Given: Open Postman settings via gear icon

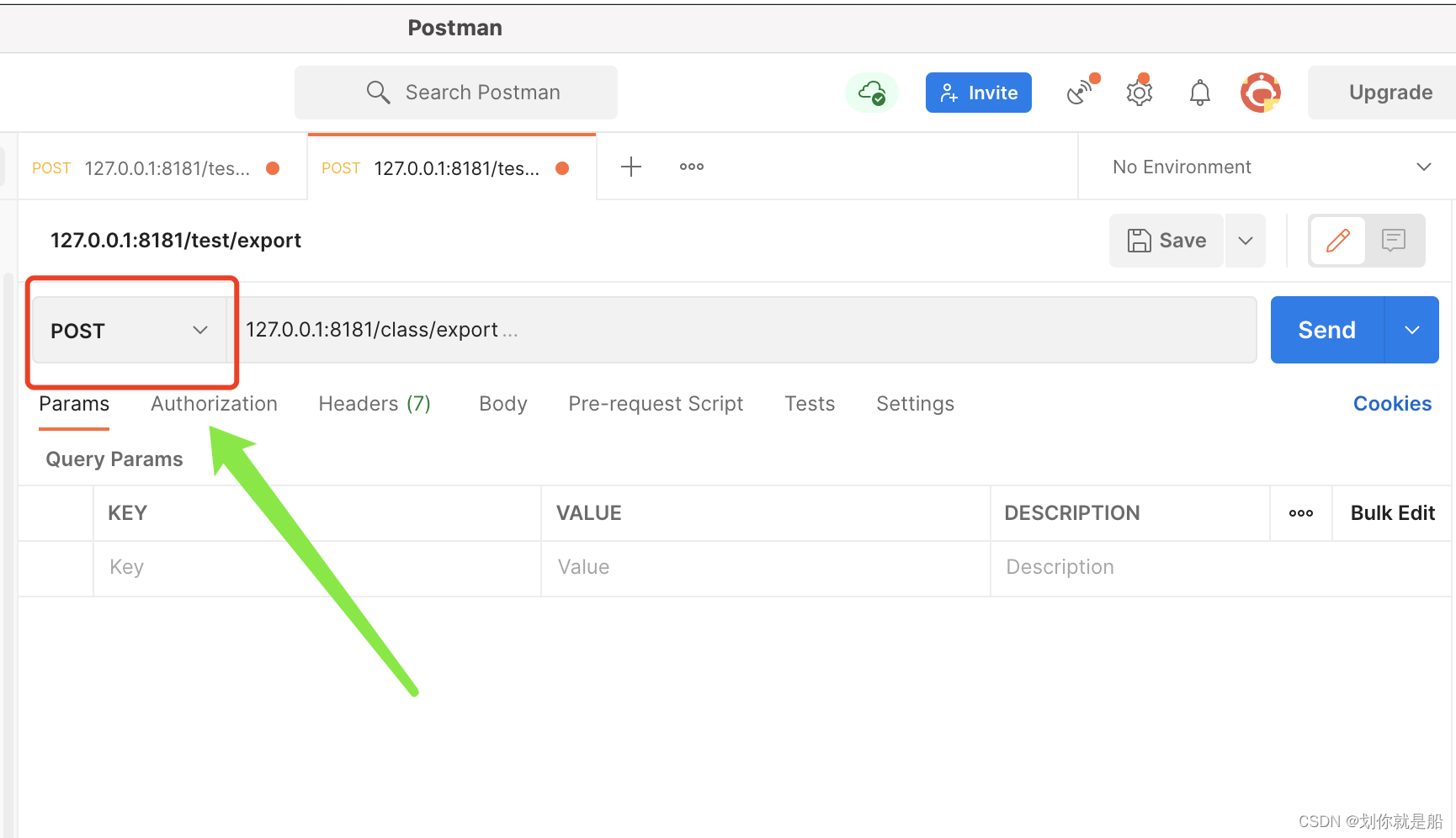Looking at the screenshot, I should [1139, 93].
